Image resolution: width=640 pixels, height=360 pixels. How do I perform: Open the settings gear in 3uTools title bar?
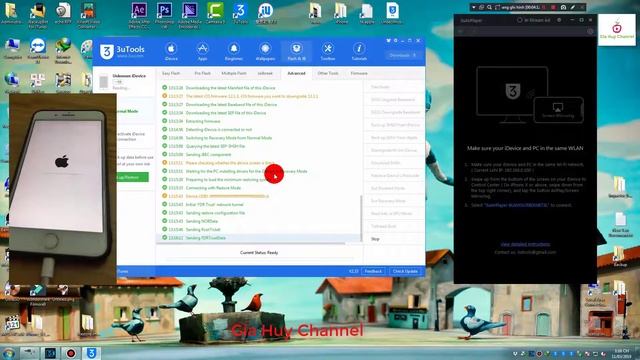point(396,40)
